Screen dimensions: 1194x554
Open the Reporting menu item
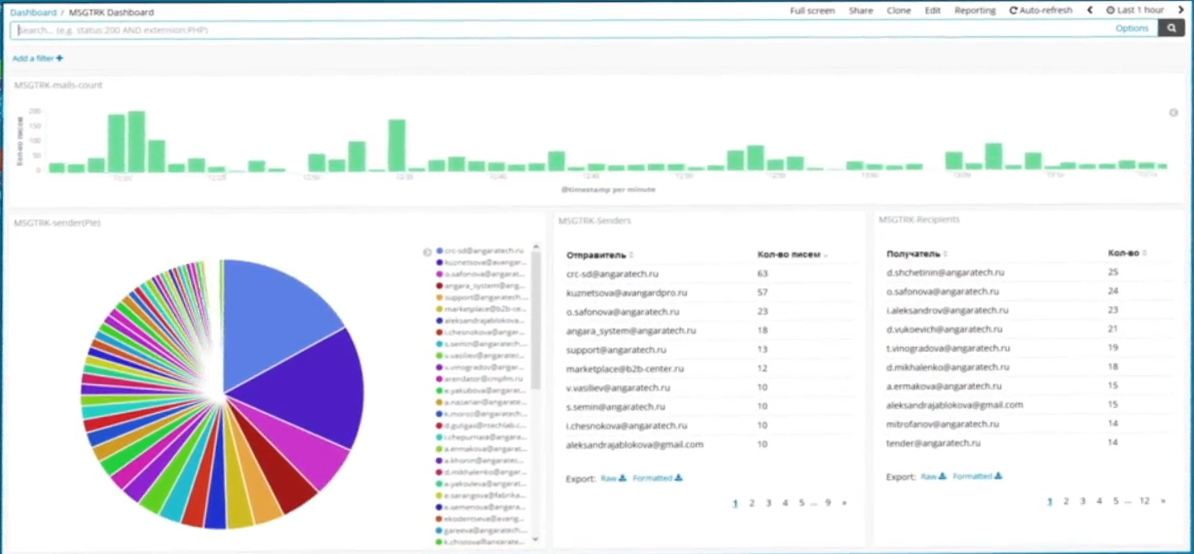975,11
